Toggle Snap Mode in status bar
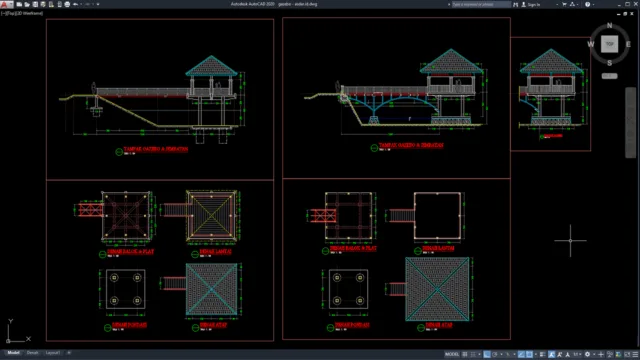Viewport: 640px width, 360px height. pyautogui.click(x=473, y=355)
